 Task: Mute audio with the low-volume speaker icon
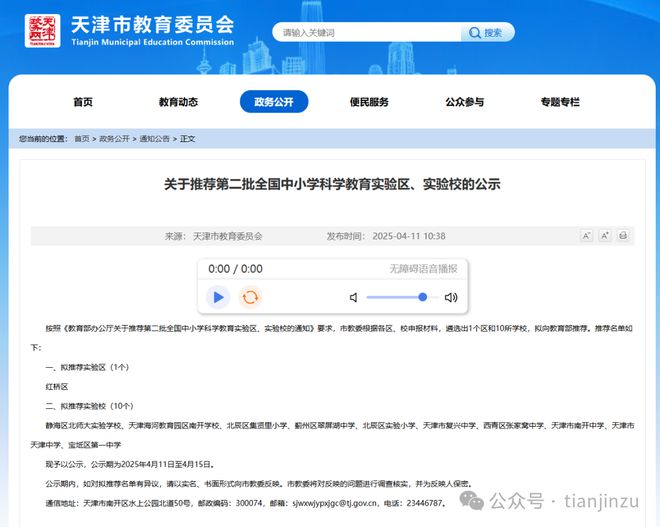[x=354, y=298]
